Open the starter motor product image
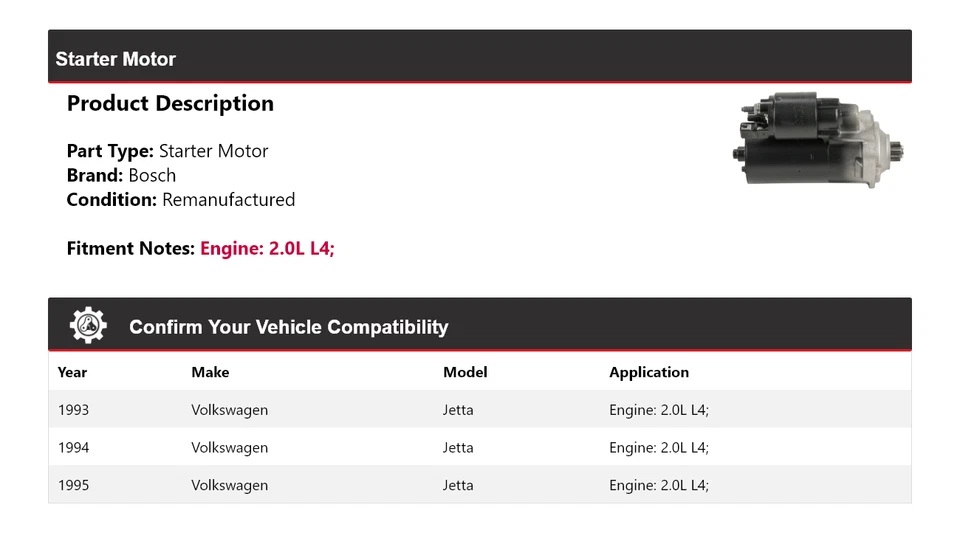Image resolution: width=960 pixels, height=533 pixels. coord(817,140)
